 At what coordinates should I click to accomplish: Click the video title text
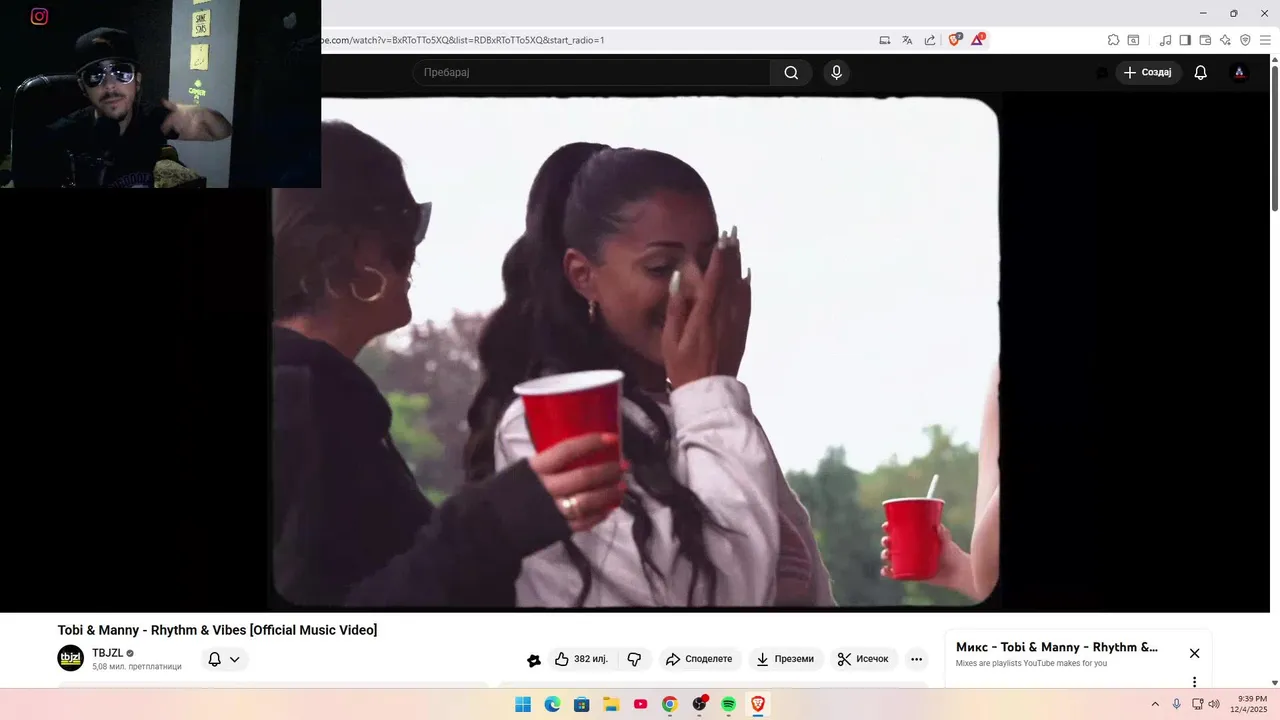(217, 630)
